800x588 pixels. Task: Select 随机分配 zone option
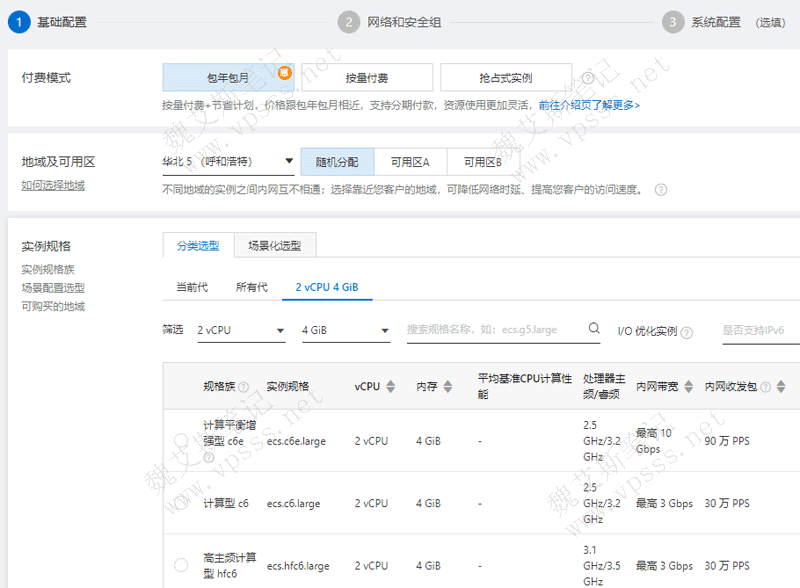pos(337,162)
